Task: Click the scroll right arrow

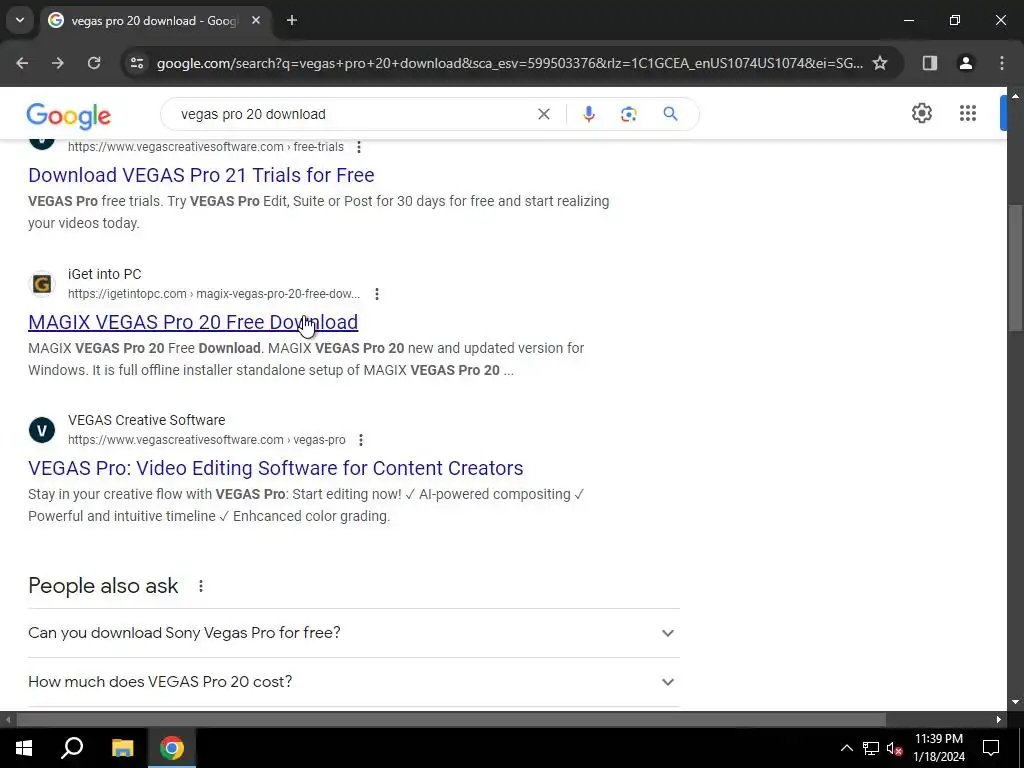Action: click(x=999, y=720)
